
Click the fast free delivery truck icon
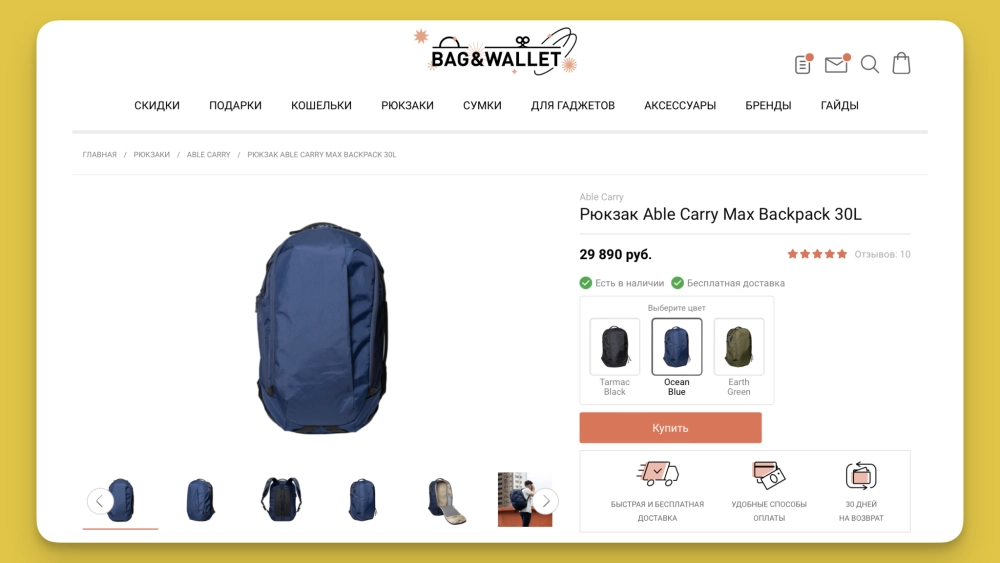click(658, 474)
